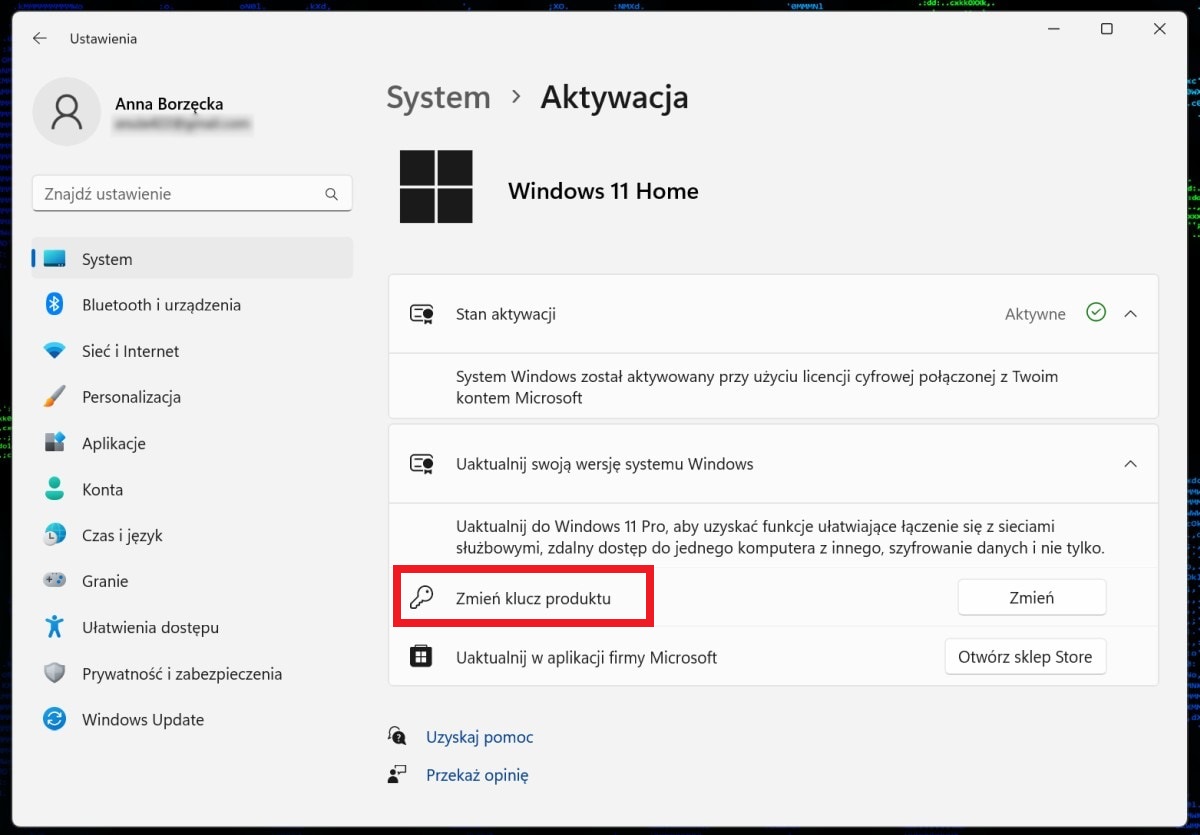The height and width of the screenshot is (835, 1200).
Task: Click the user profile avatar icon
Action: 67,112
